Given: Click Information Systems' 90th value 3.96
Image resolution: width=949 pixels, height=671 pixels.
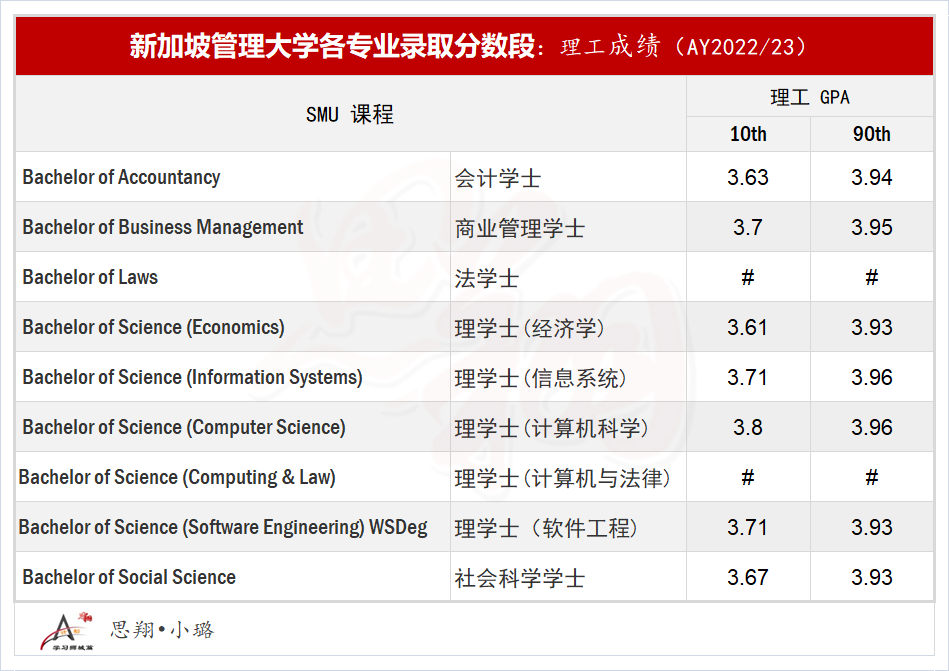Looking at the screenshot, I should [872, 378].
